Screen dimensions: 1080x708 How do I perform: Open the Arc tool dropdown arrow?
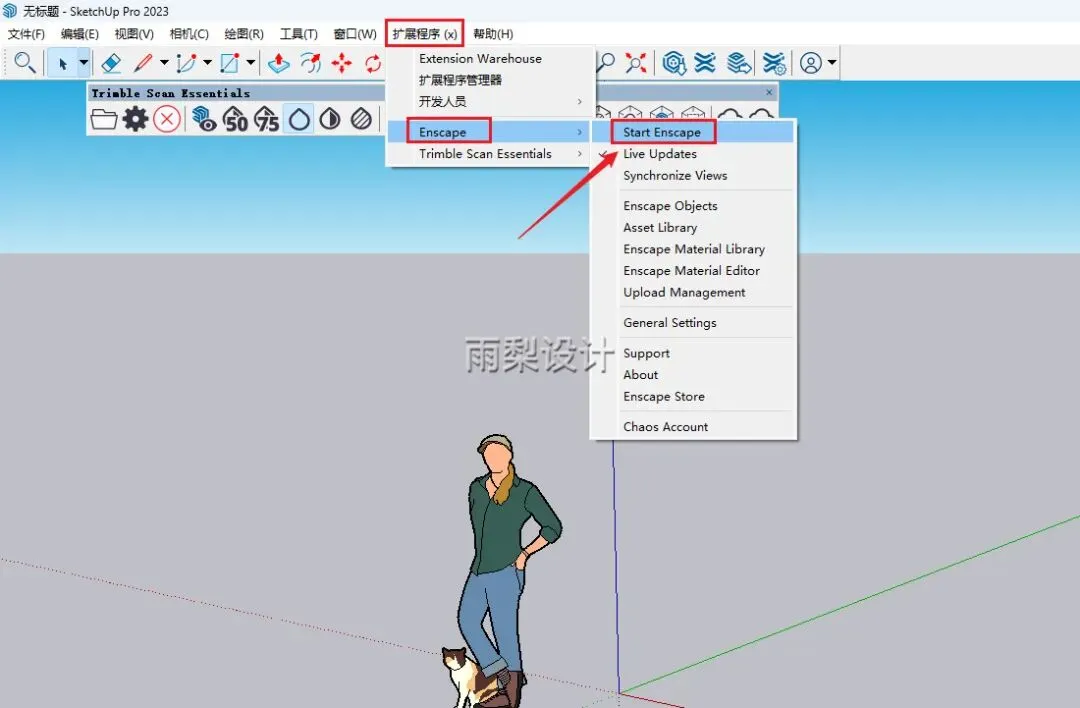[x=207, y=63]
